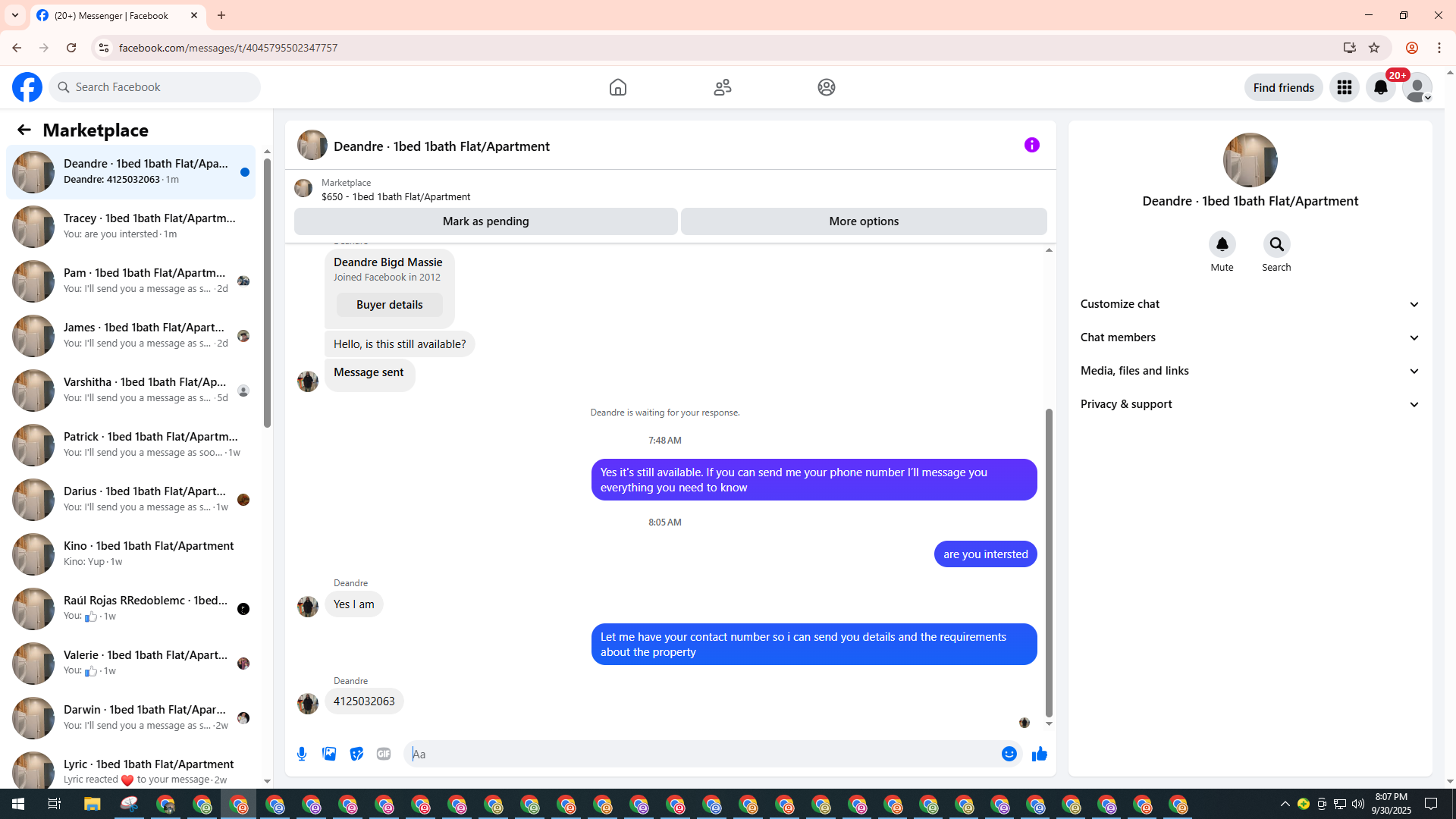Open the GIF picker icon
The height and width of the screenshot is (819, 1456).
tap(384, 754)
